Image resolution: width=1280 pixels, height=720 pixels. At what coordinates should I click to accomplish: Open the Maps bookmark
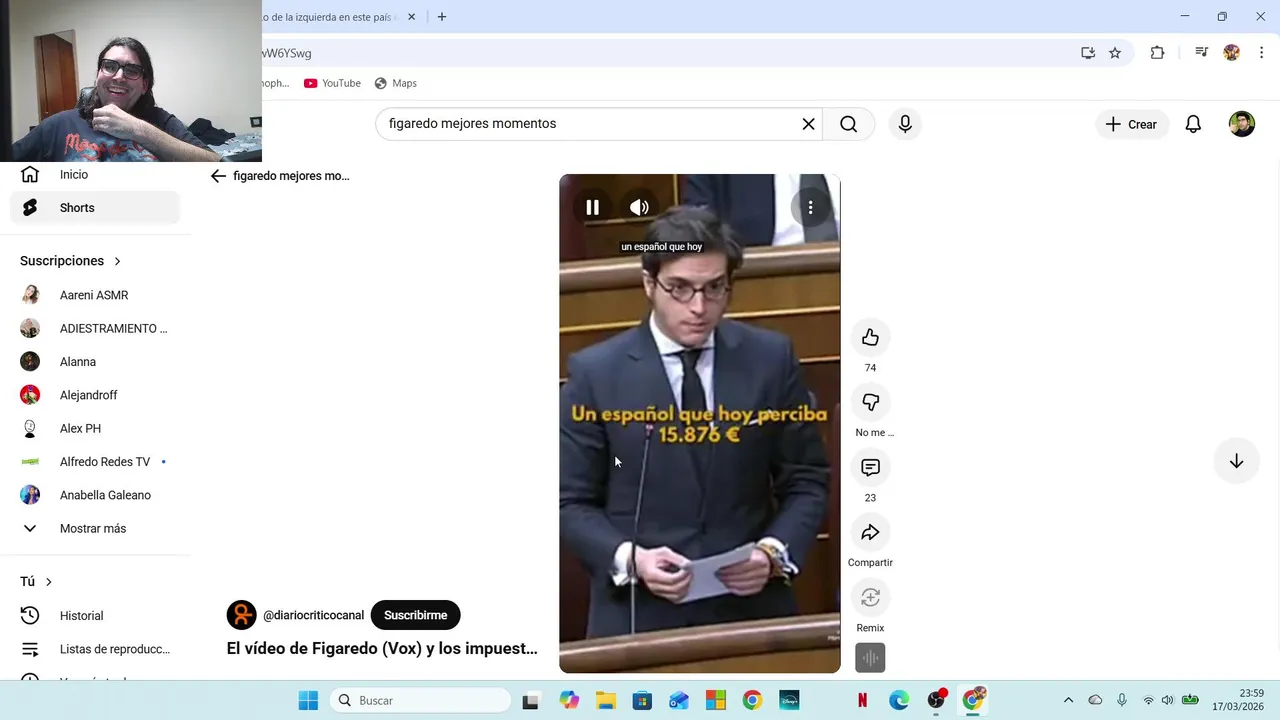(x=395, y=83)
